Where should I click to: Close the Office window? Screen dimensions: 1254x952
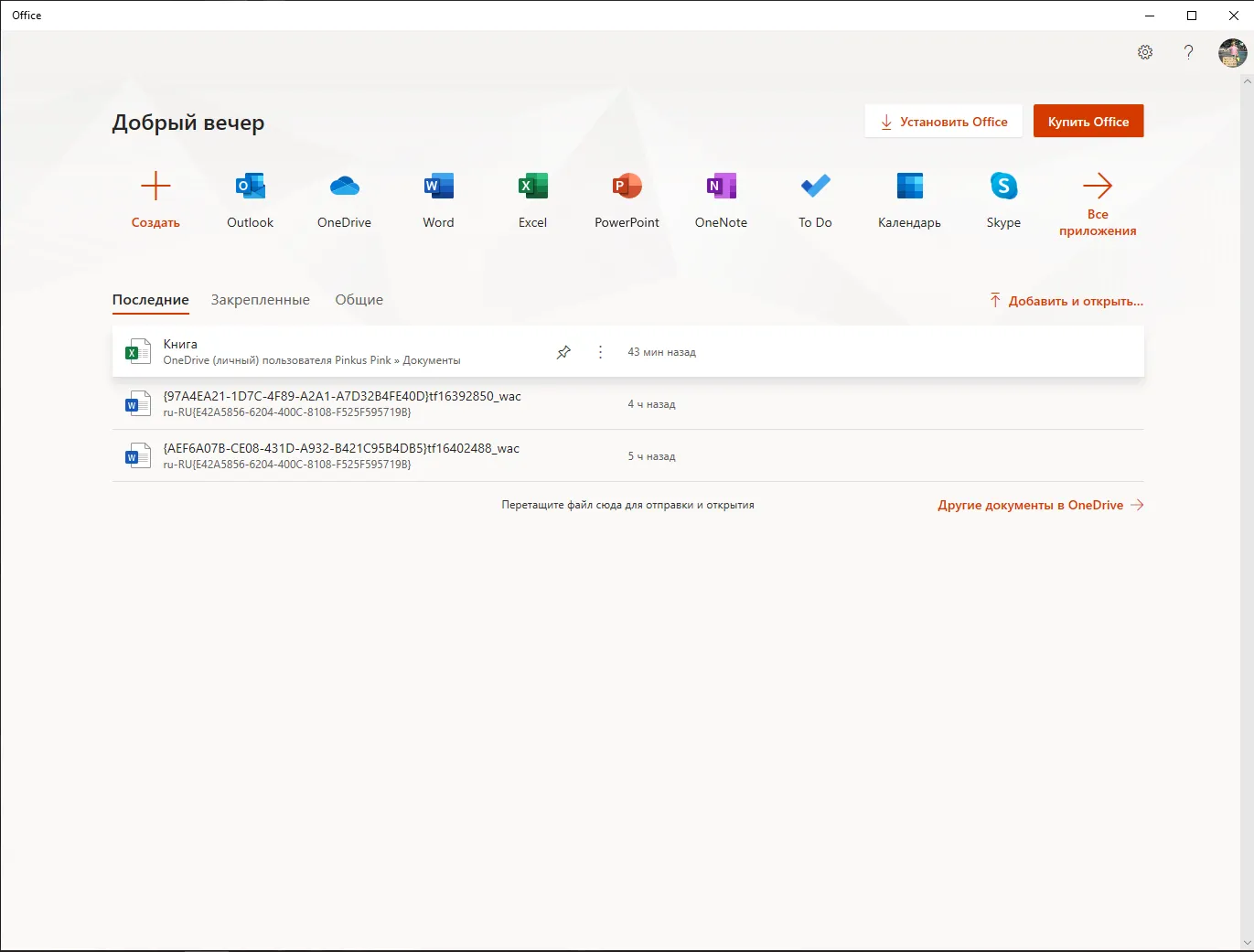click(x=1233, y=16)
